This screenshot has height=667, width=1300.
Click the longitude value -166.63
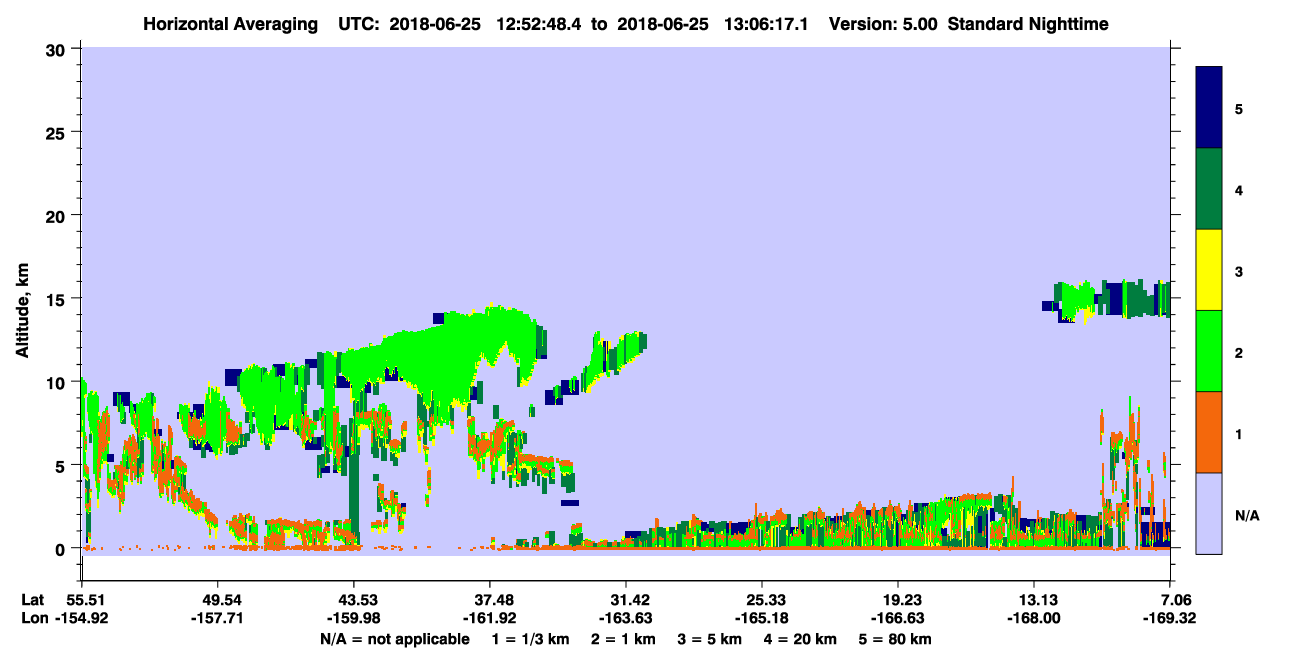(897, 618)
